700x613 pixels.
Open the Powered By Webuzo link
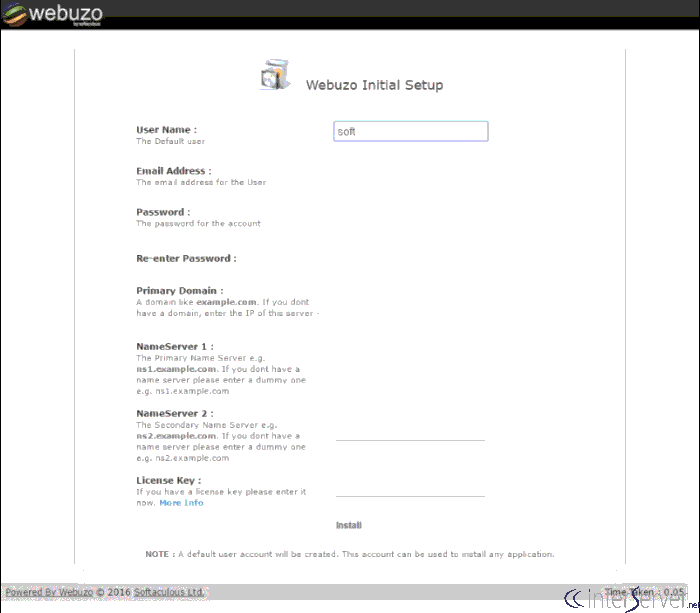pyautogui.click(x=49, y=592)
